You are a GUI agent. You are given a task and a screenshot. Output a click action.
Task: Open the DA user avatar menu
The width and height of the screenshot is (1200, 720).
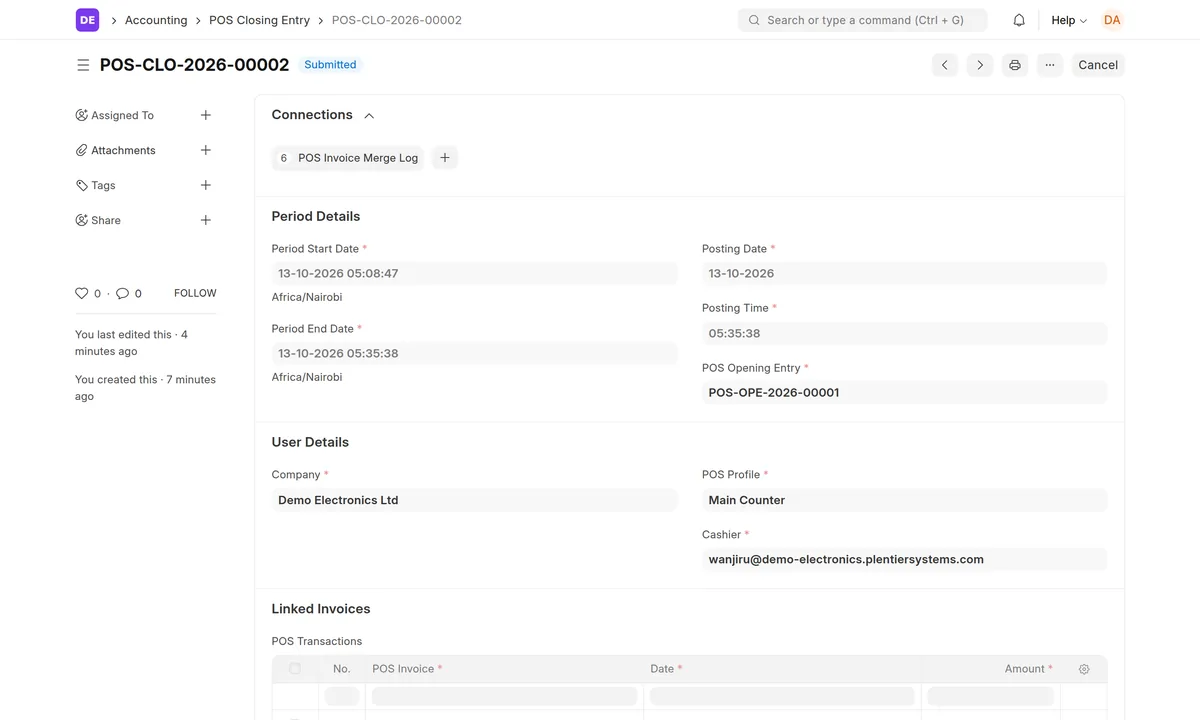(x=1112, y=20)
